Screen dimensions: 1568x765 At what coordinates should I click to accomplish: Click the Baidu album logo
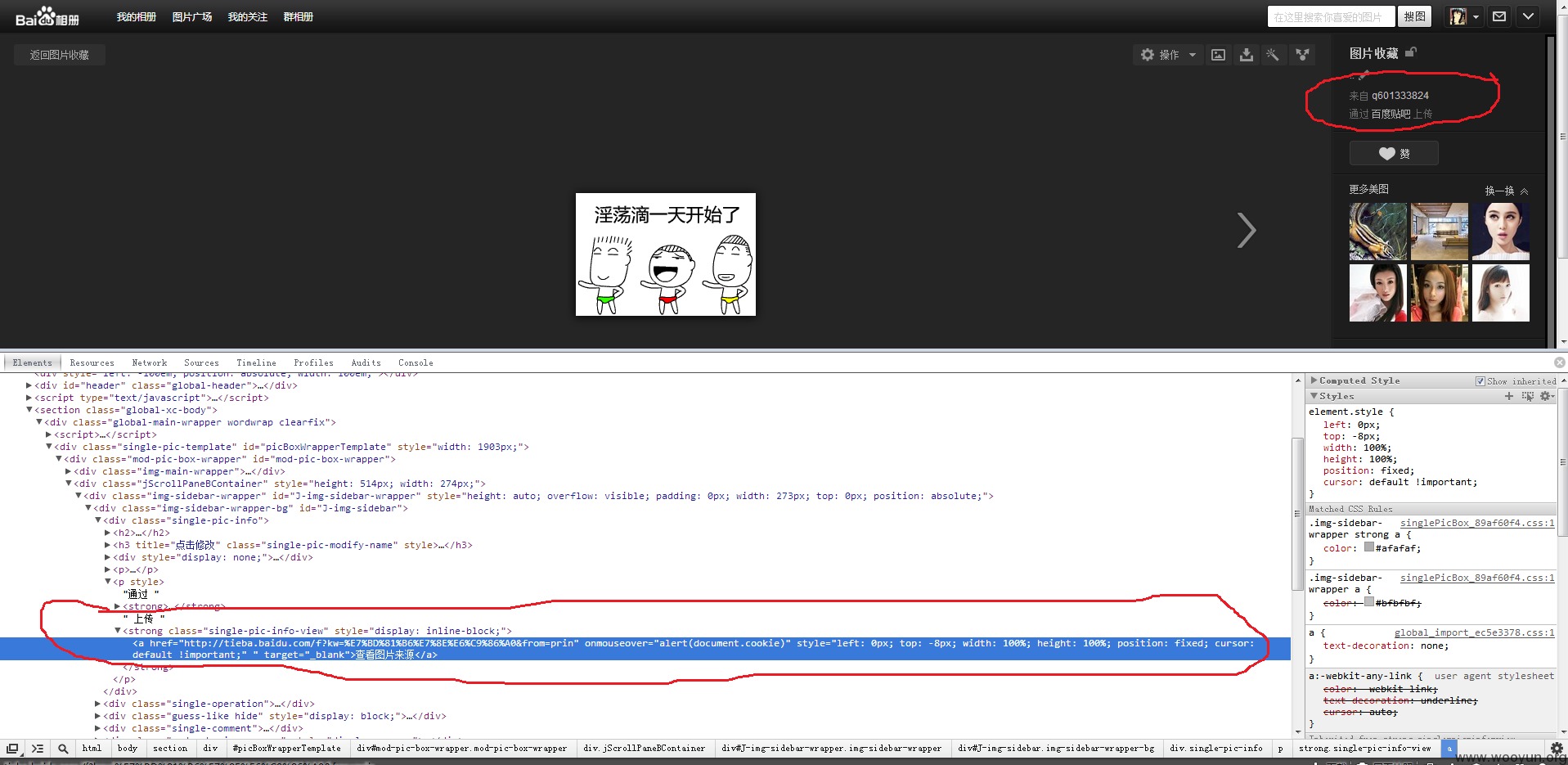click(x=47, y=16)
